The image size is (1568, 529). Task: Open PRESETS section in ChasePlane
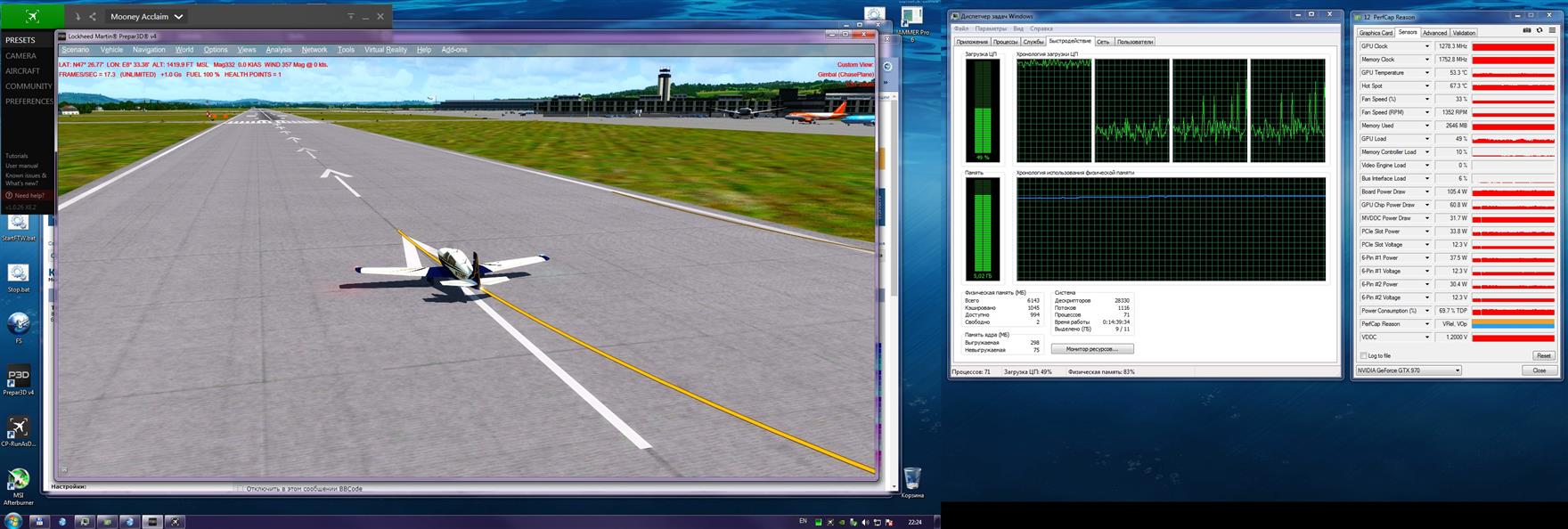point(20,40)
